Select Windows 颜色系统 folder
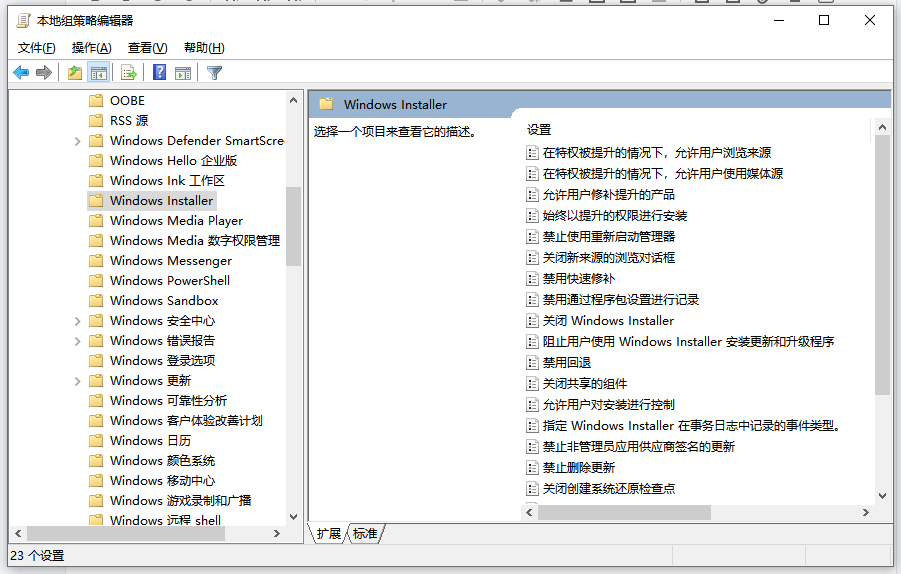 (x=163, y=461)
